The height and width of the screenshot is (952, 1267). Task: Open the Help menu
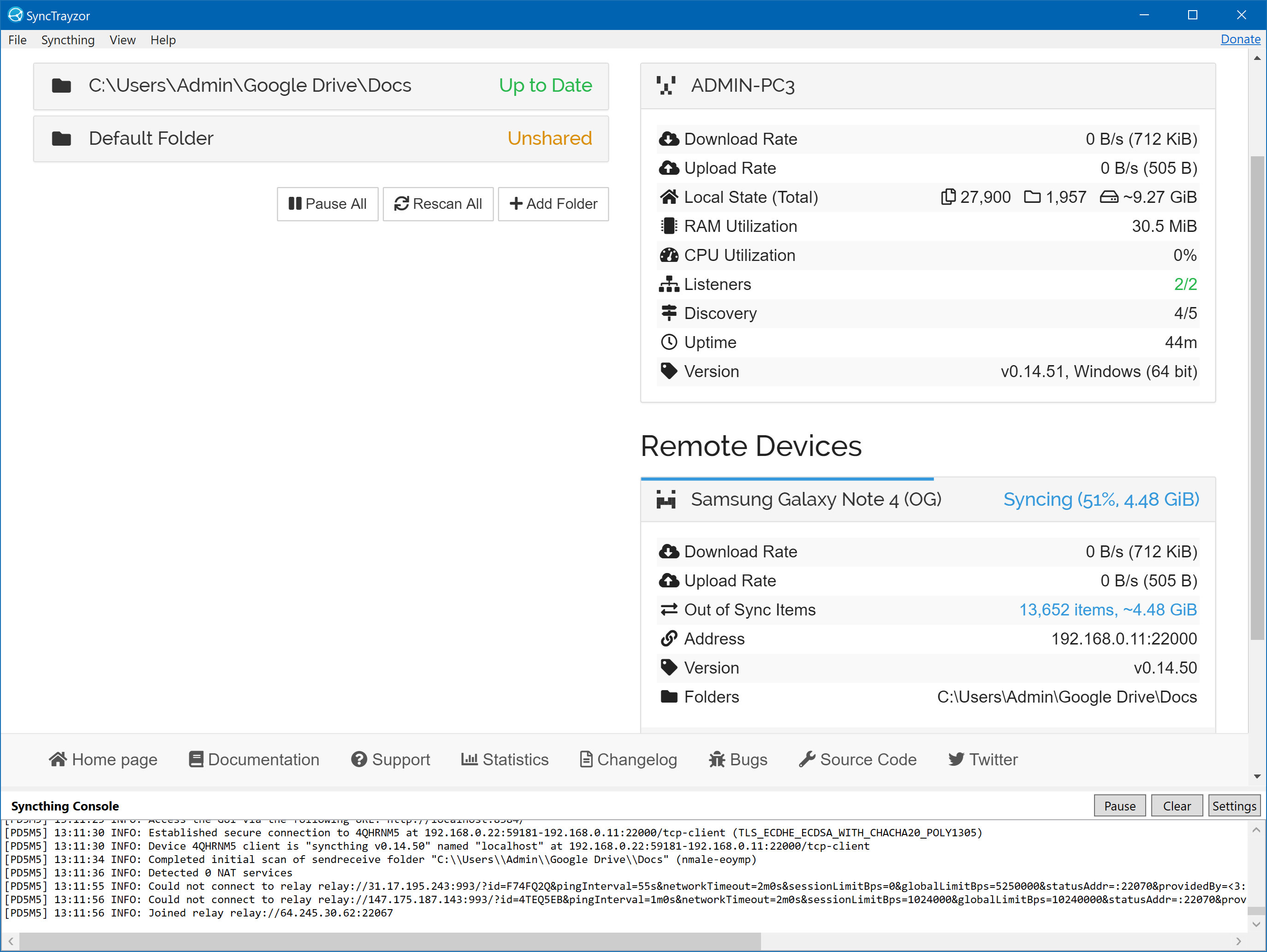(163, 40)
